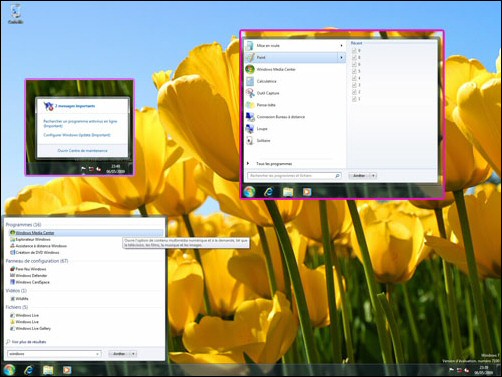This screenshot has height=377, width=502.
Task: Click Action Center flag in bottom-right system tray
Action: [x=451, y=370]
